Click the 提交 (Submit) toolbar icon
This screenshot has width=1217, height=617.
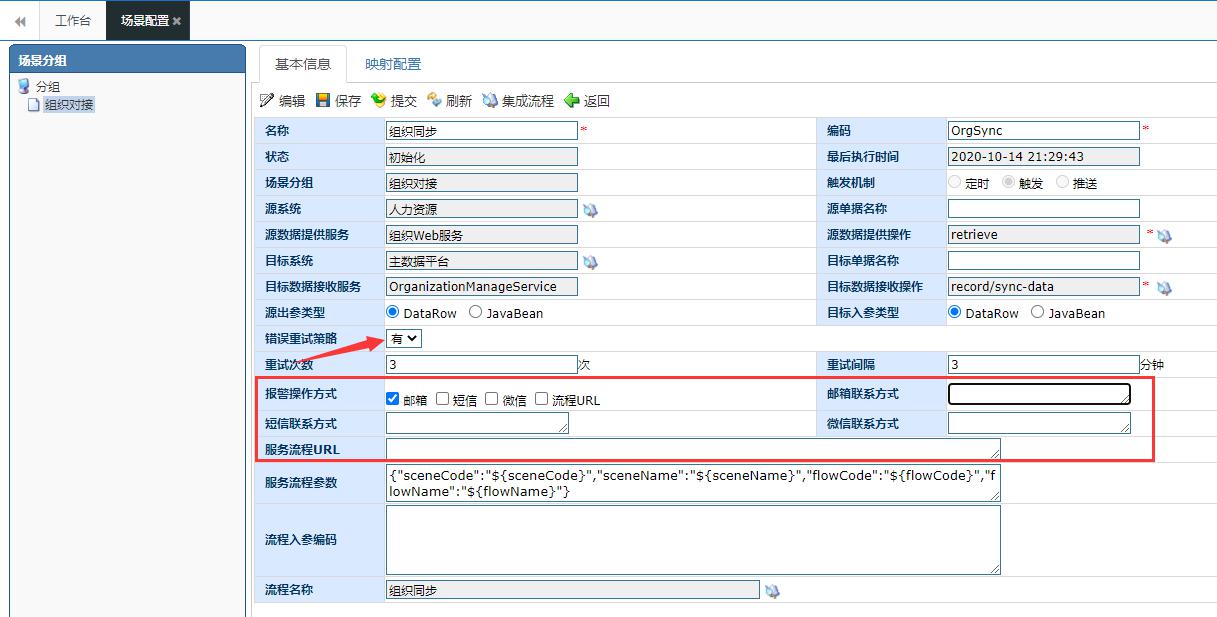[x=378, y=100]
